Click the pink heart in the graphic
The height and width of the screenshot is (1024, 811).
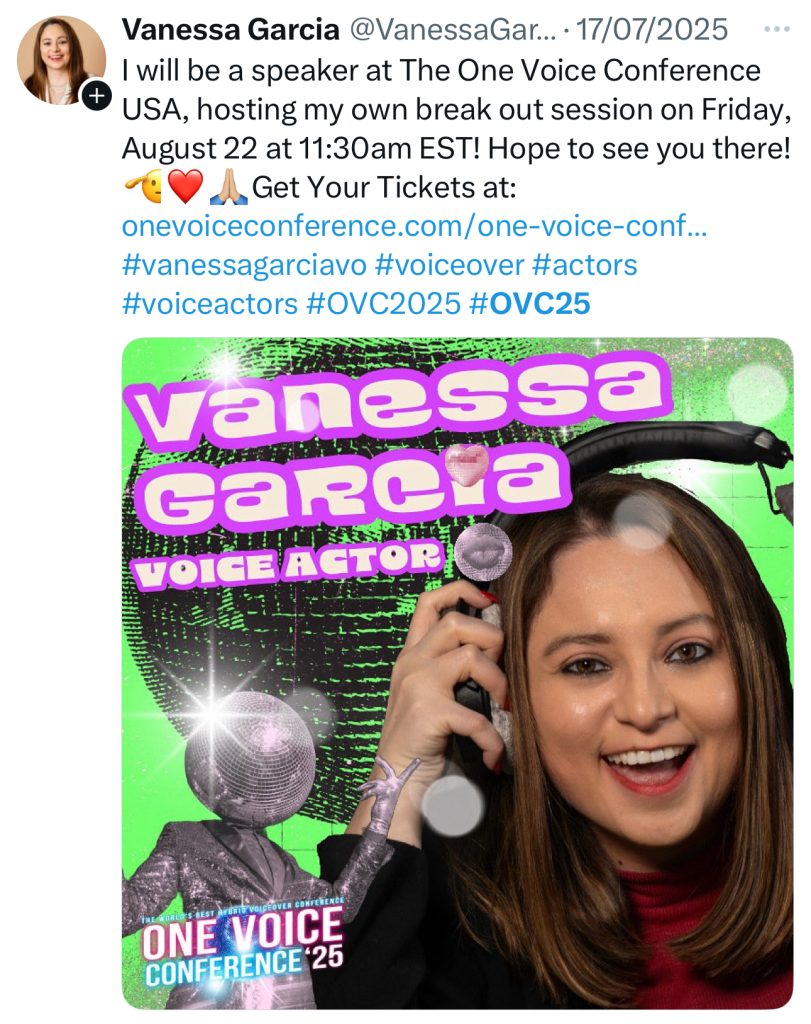point(467,464)
